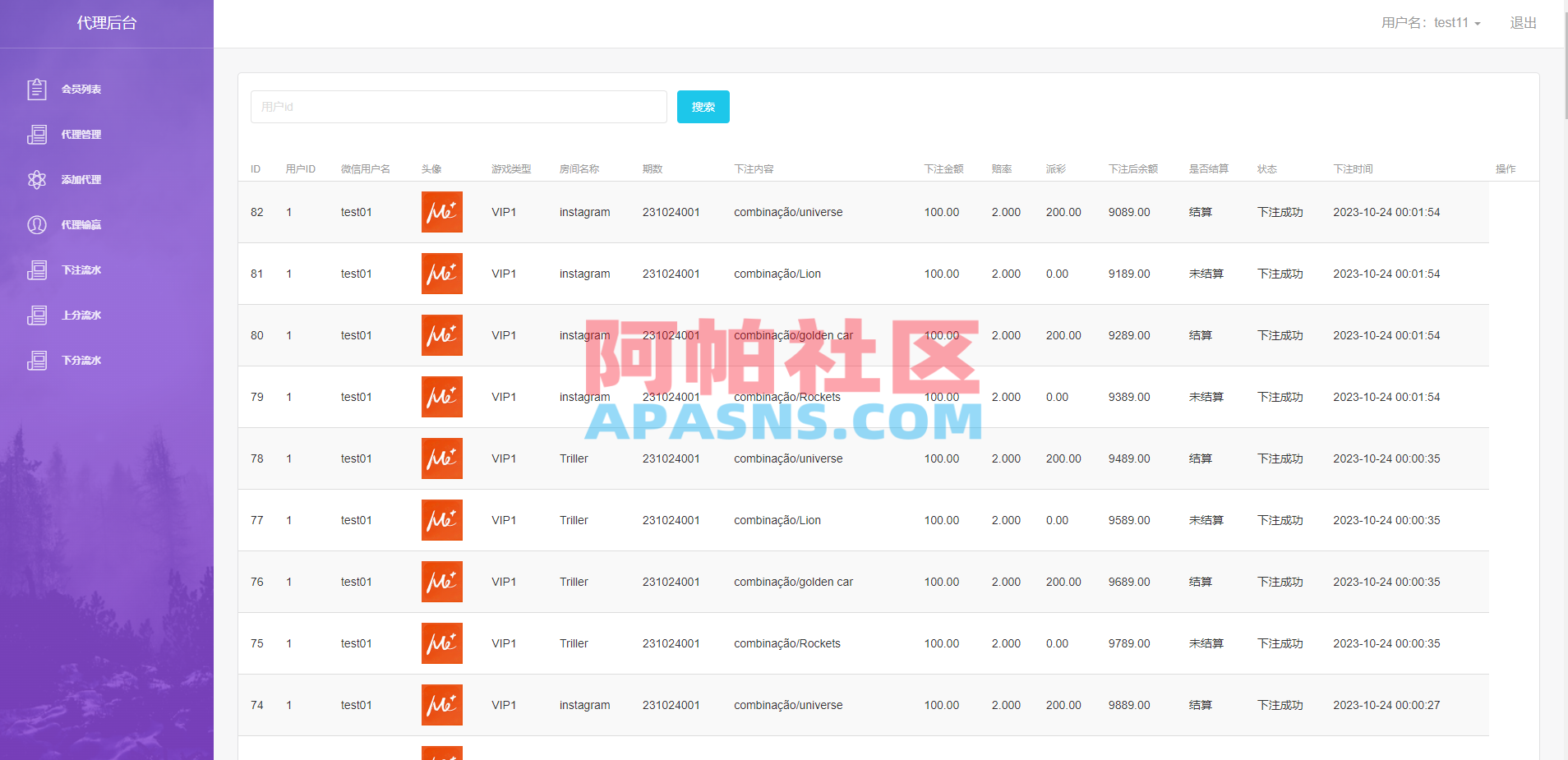Click the 搜索 search button

pyautogui.click(x=703, y=106)
